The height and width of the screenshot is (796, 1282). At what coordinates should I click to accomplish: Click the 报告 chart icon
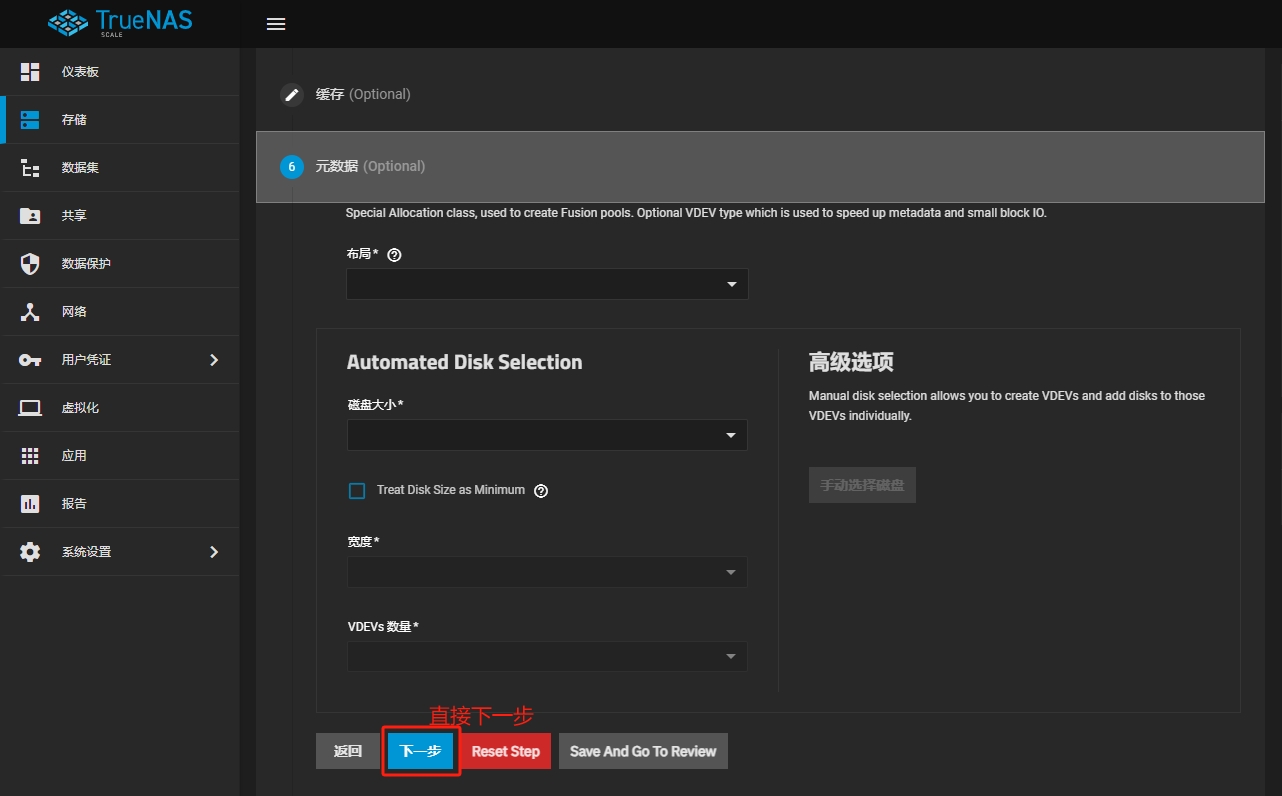[x=30, y=504]
